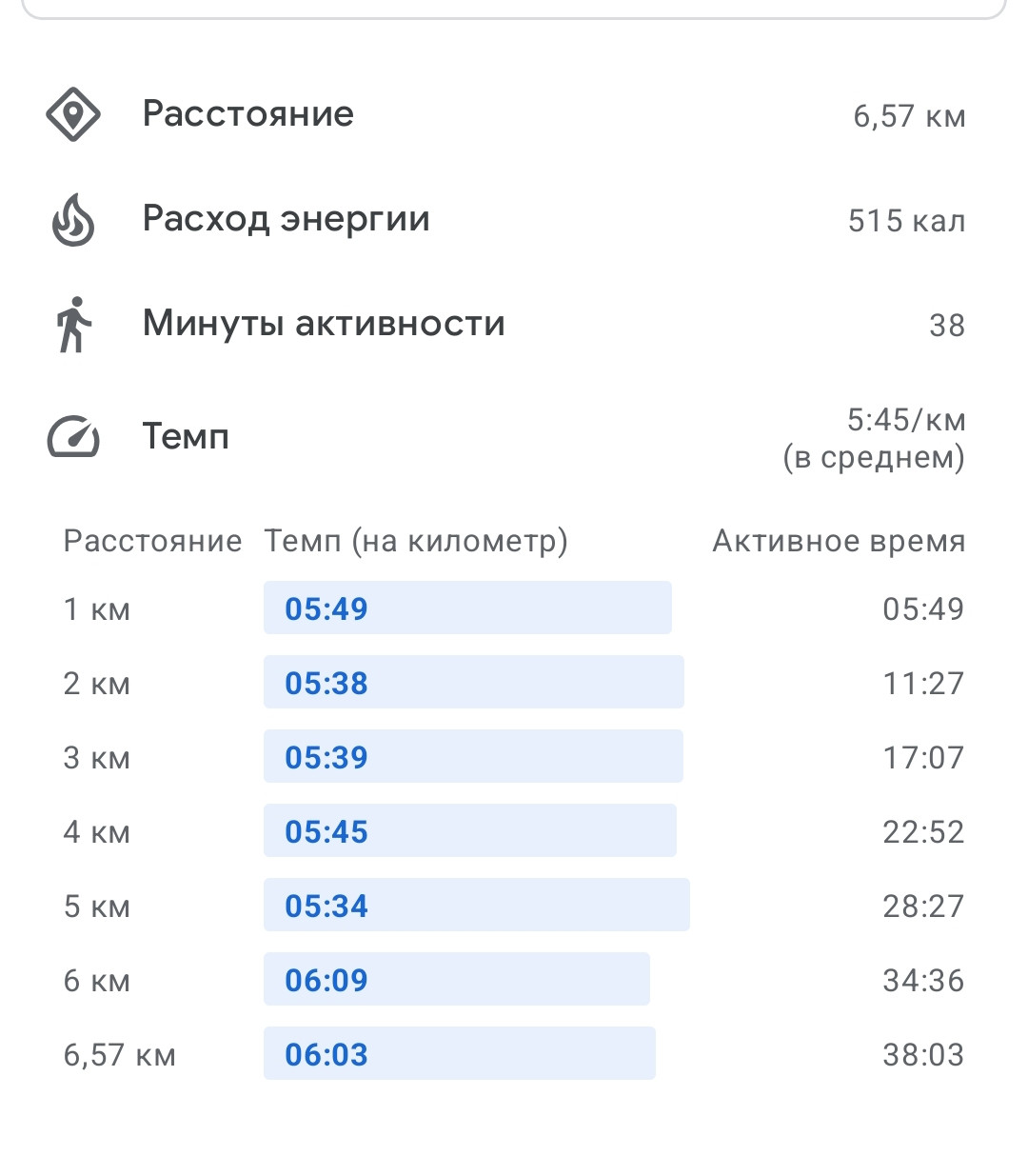Select the 05:45 pace bar for 4 км

coord(470,830)
